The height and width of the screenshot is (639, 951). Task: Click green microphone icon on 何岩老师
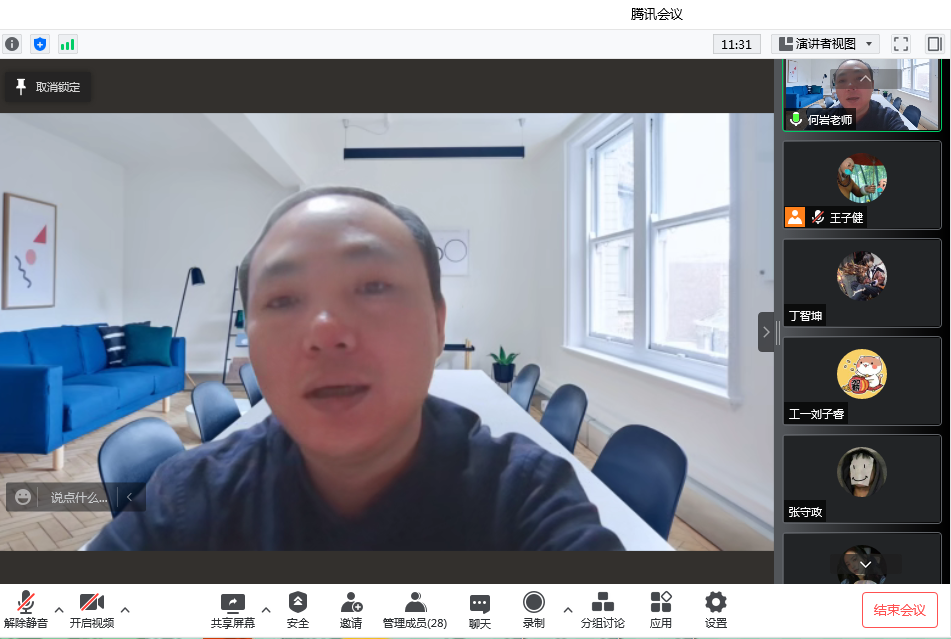(796, 119)
